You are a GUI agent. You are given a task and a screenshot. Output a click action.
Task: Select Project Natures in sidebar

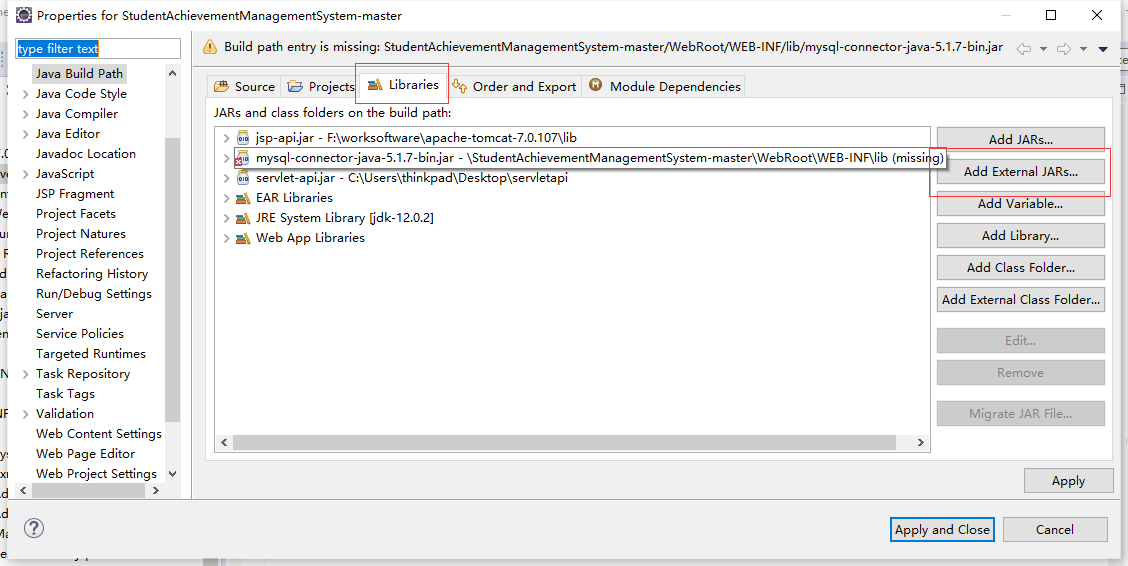[x=81, y=234]
